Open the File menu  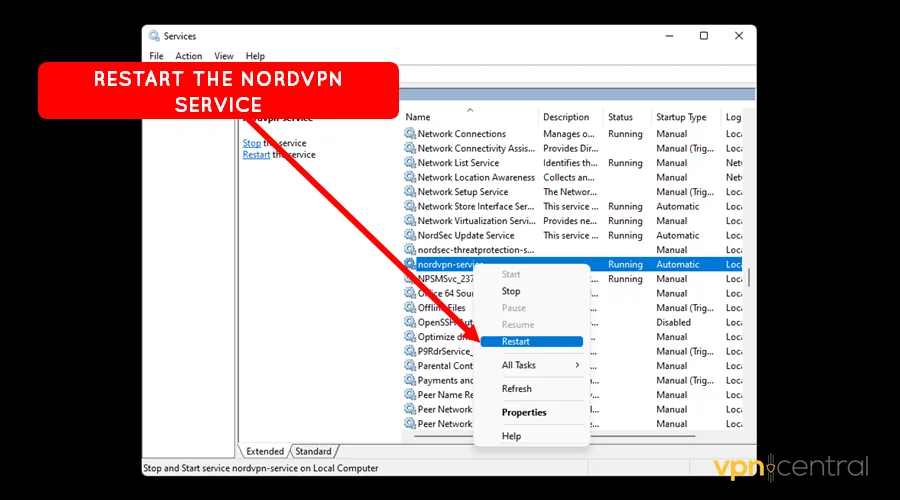(x=156, y=56)
